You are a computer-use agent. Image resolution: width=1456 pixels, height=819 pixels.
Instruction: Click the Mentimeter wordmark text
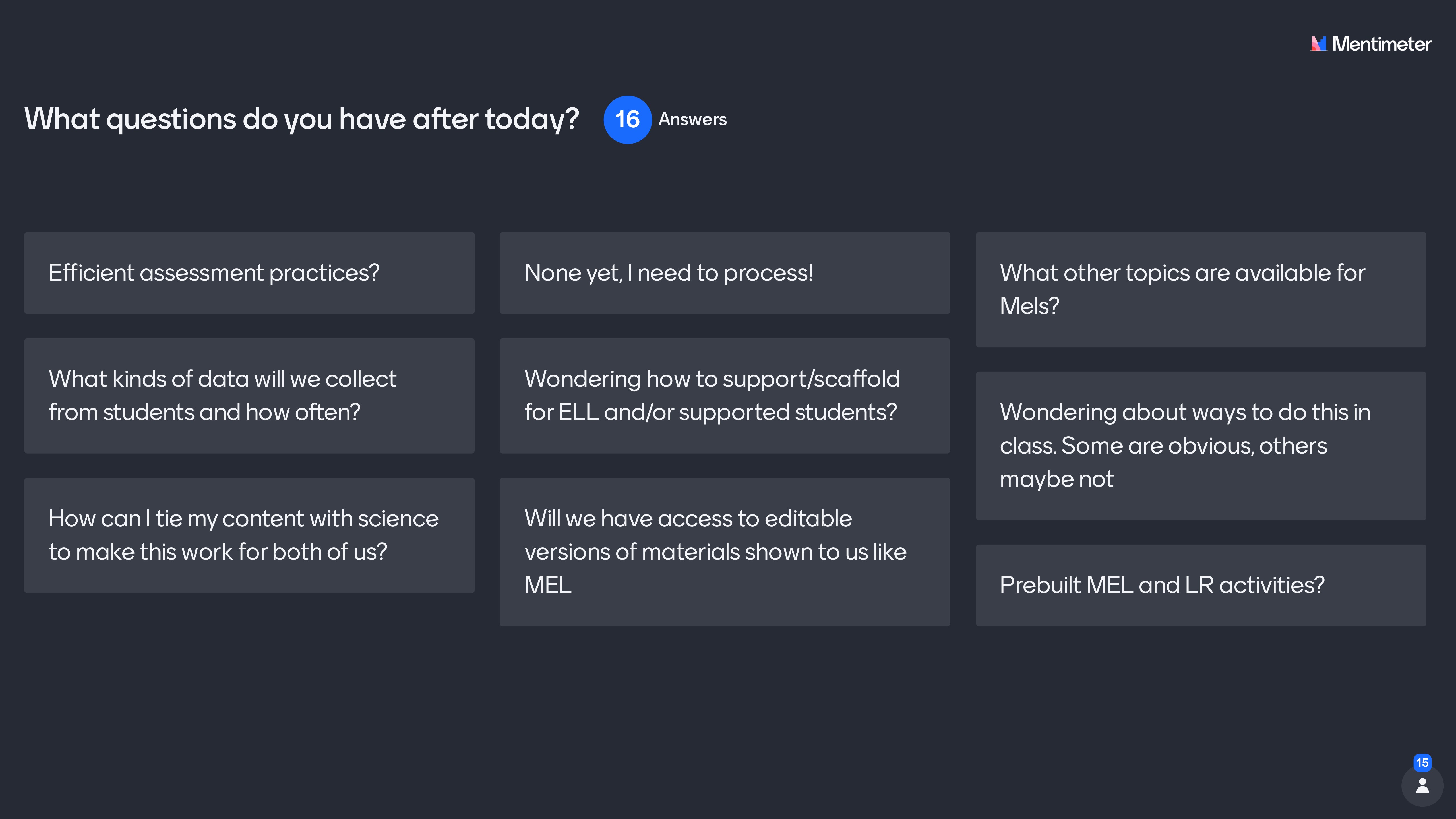[x=1381, y=44]
